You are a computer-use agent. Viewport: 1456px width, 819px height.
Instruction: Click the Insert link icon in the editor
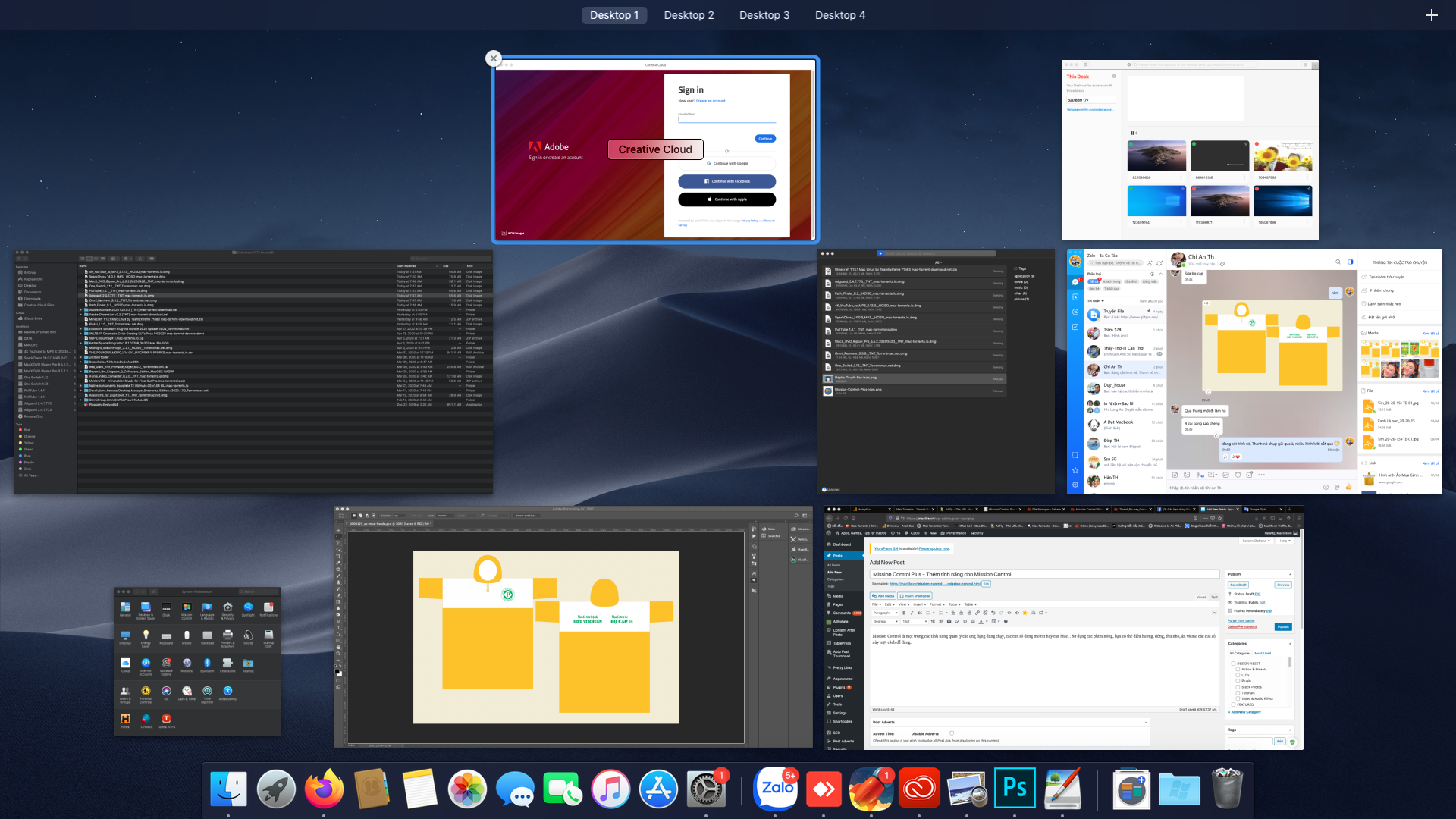point(977,613)
